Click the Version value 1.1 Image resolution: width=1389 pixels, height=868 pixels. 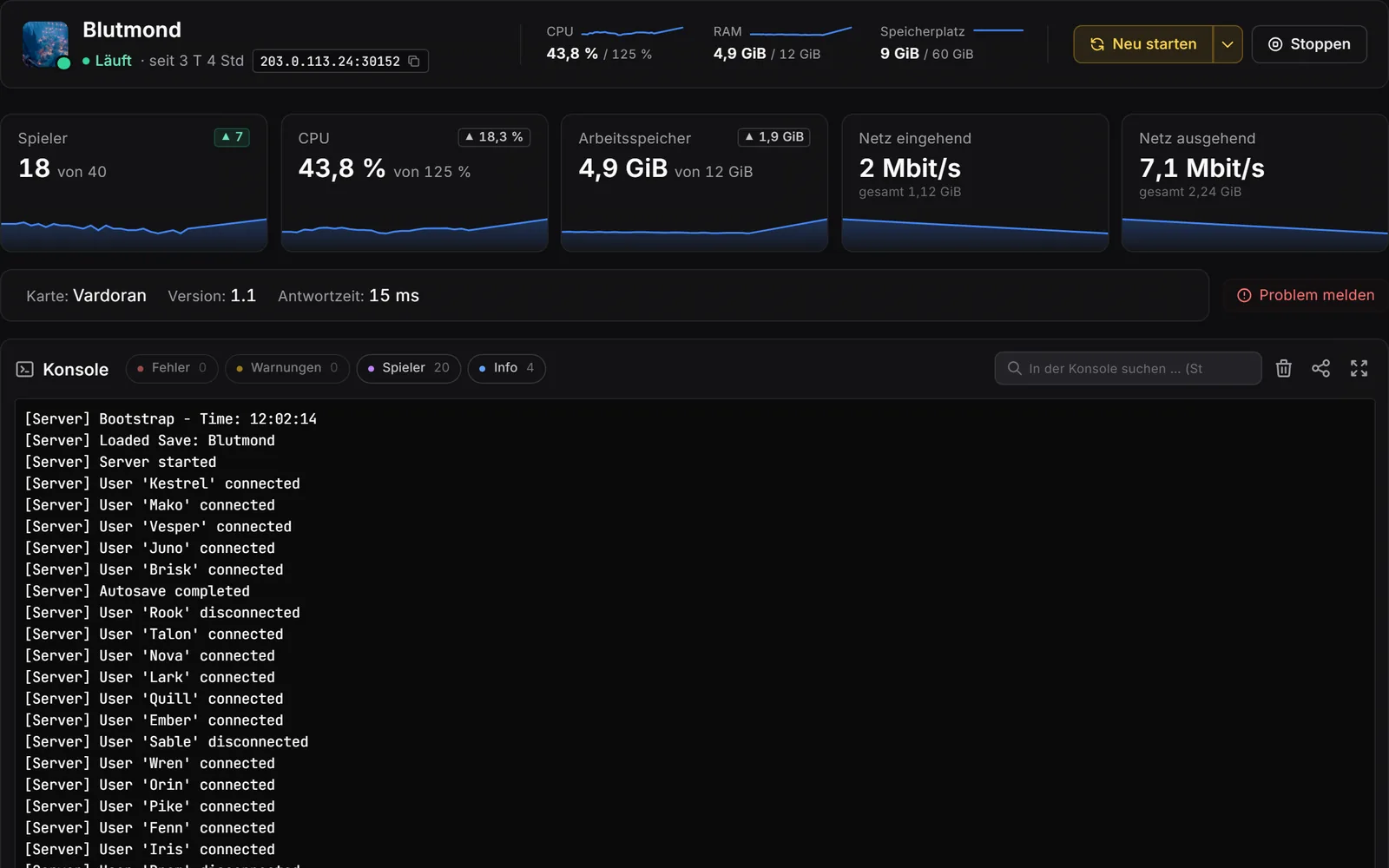tap(243, 295)
